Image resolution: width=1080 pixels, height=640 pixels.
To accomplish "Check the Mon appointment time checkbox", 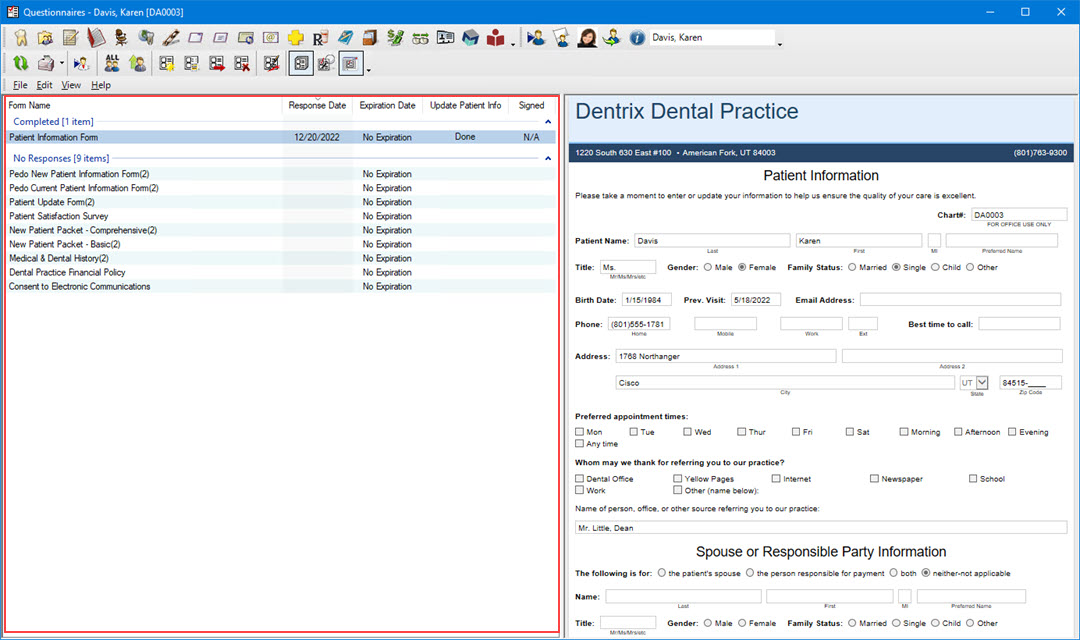I will (x=580, y=432).
